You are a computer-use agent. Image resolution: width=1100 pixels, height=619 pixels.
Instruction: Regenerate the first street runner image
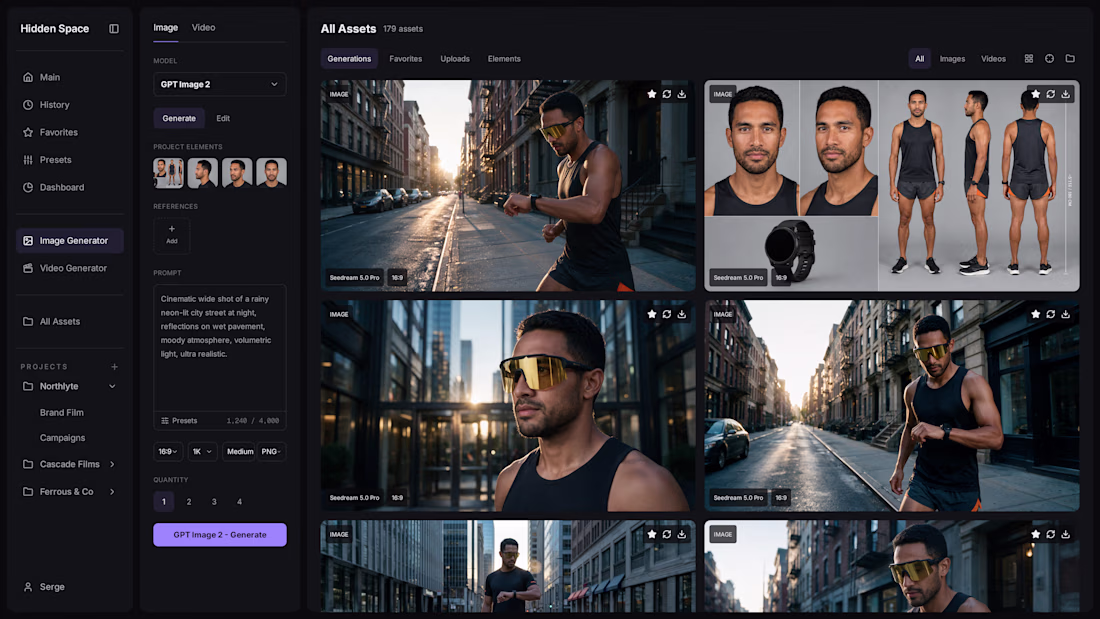point(666,94)
